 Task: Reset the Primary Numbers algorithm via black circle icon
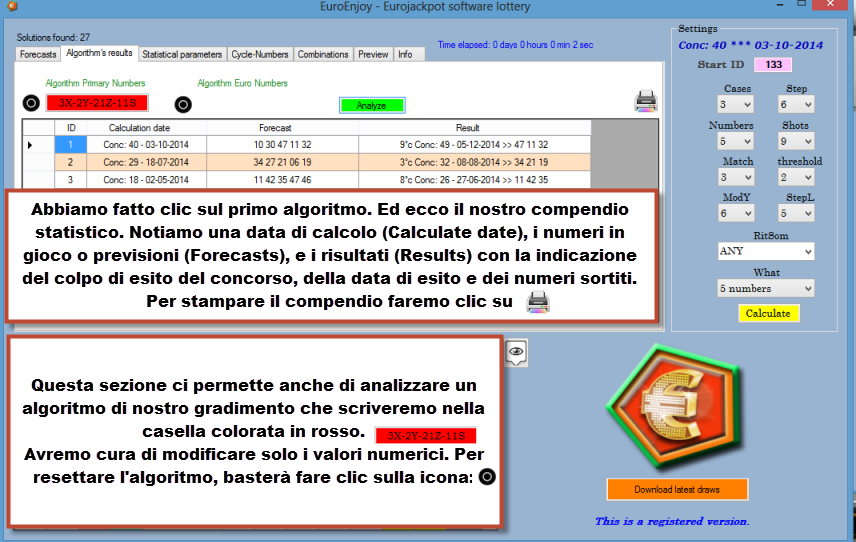(x=31, y=103)
